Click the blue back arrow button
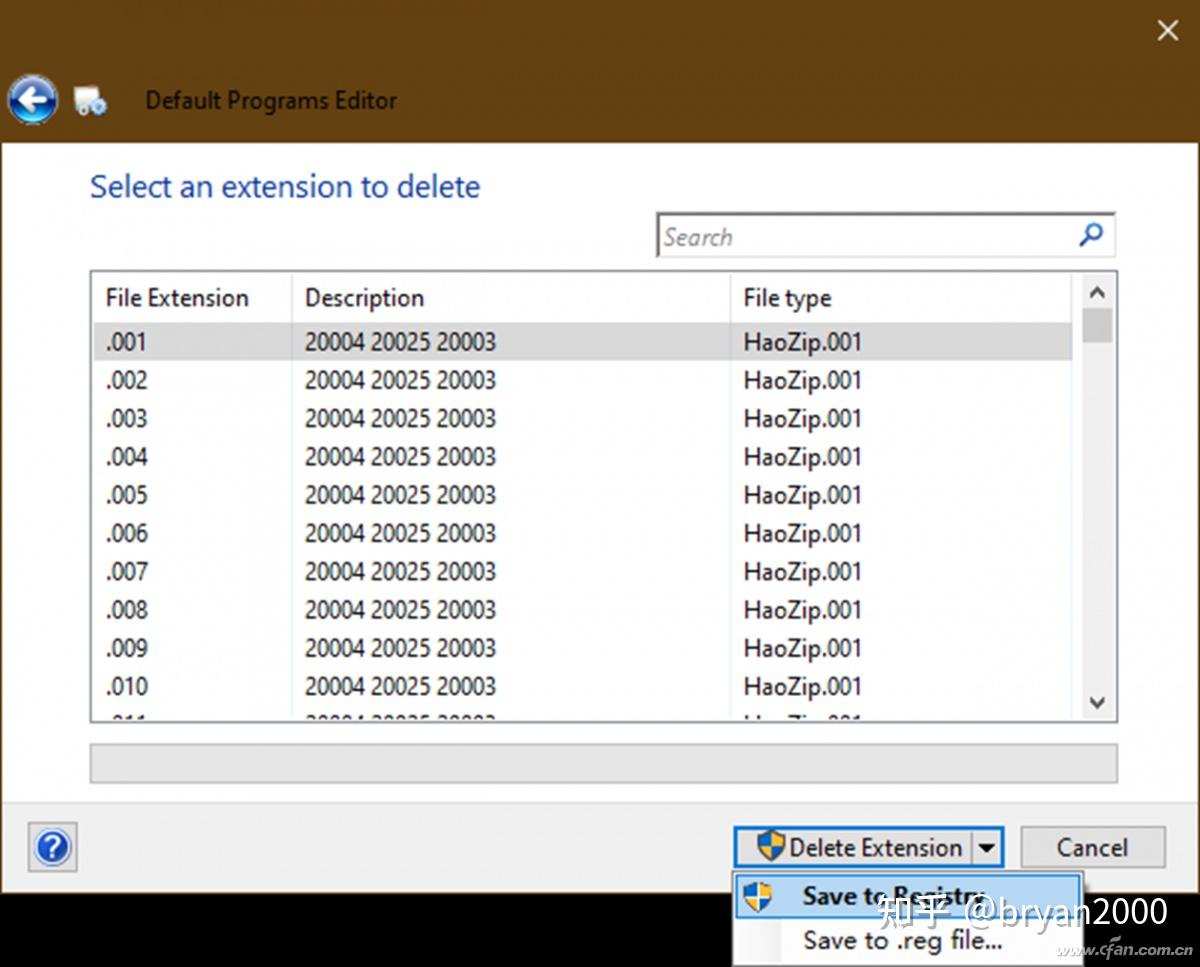 (32, 100)
